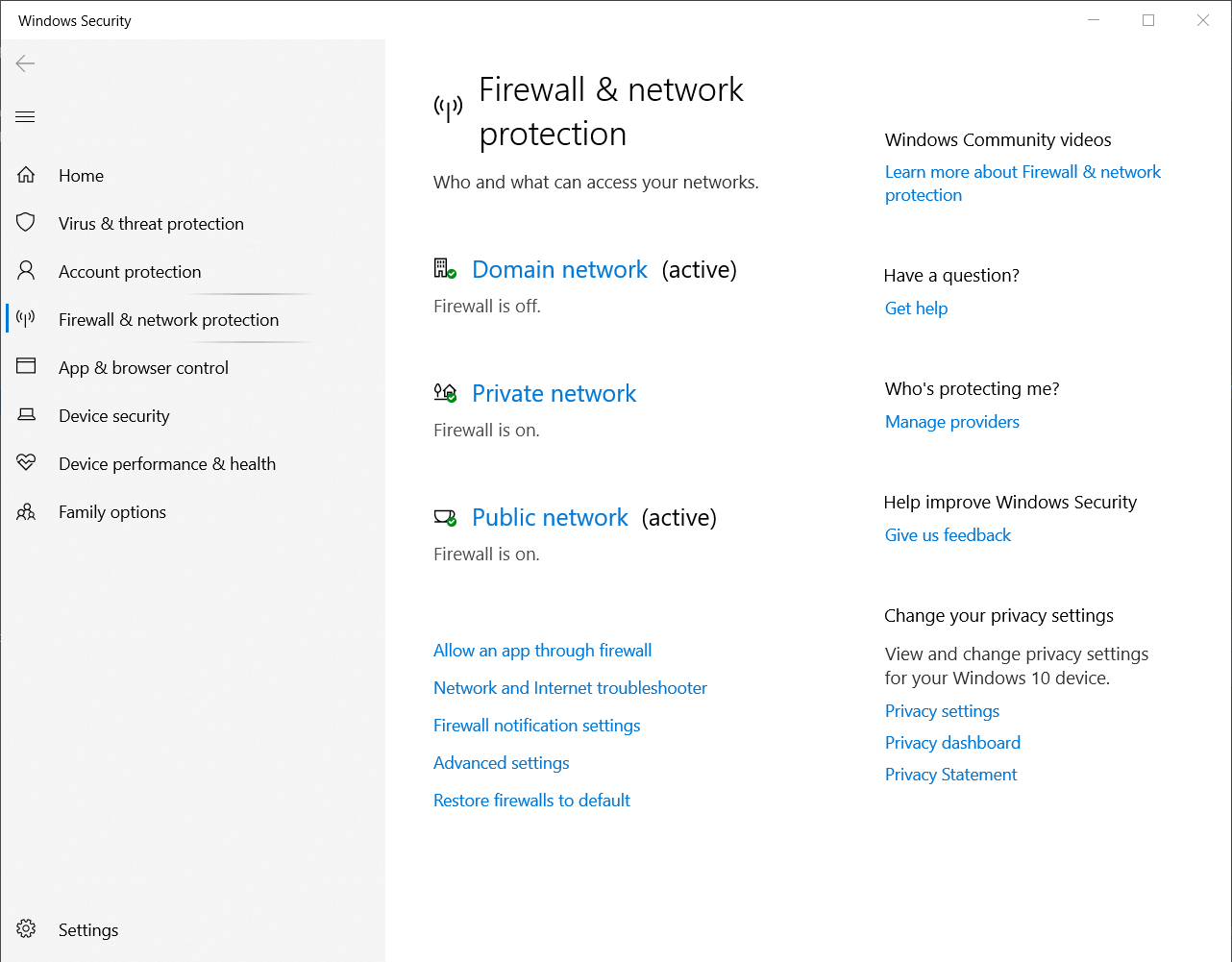Viewport: 1232px width, 962px height.
Task: Expand the hamburger navigation menu
Action: point(24,116)
